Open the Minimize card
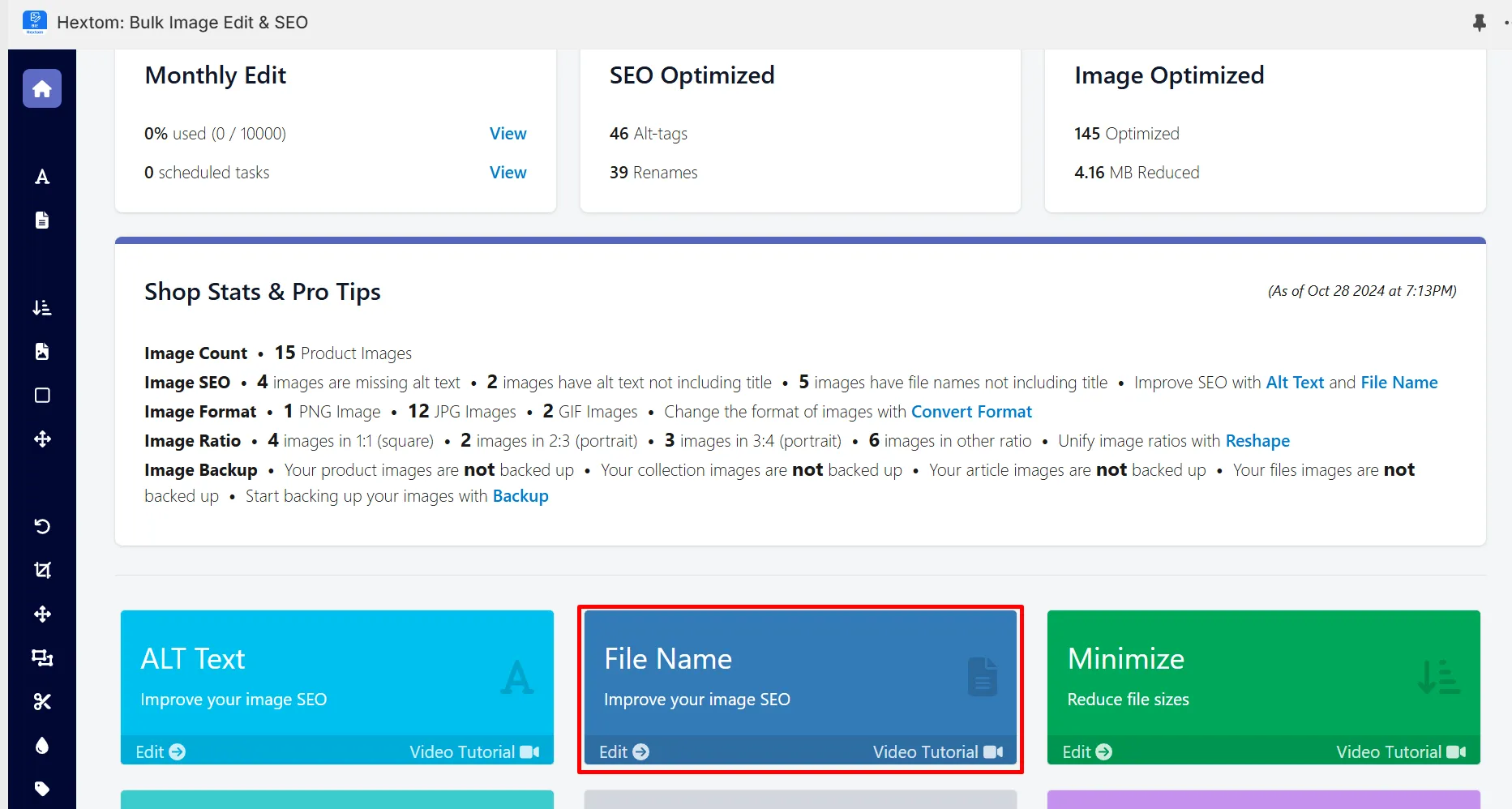 tap(1264, 687)
